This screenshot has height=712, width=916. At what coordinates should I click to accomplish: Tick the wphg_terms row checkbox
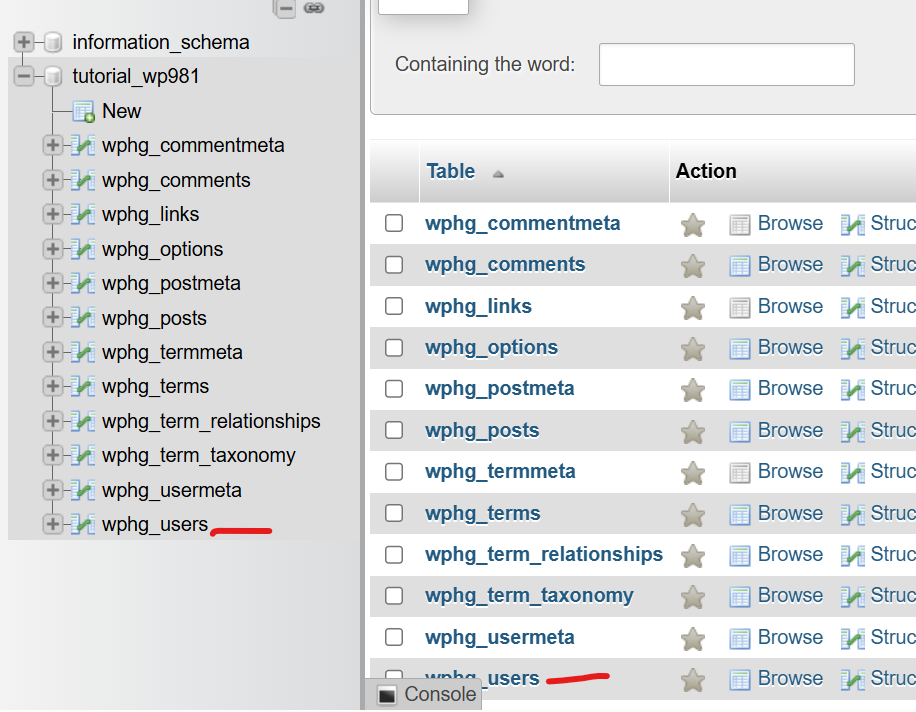[394, 513]
